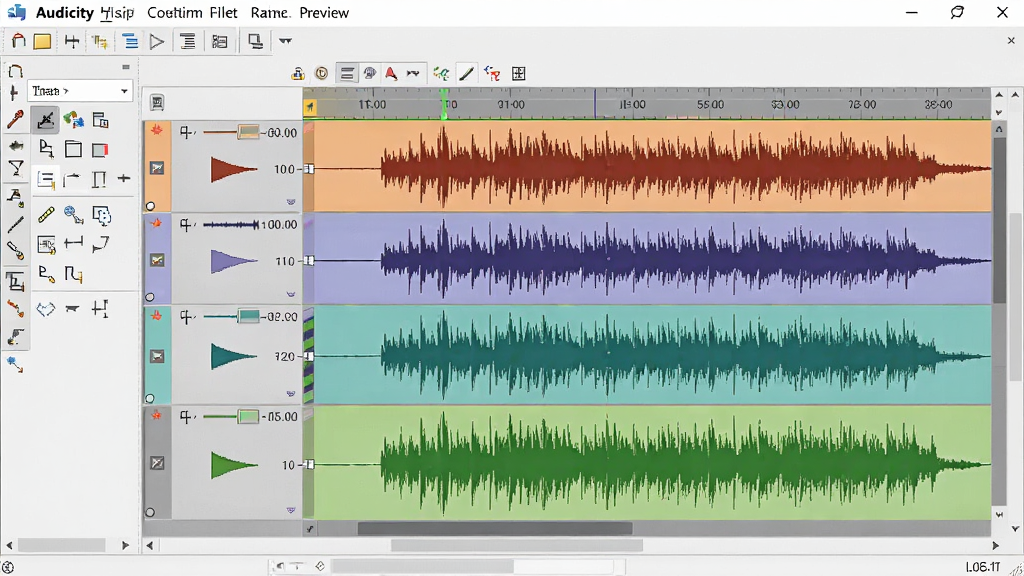Click the green playhead marker on the ruler
1024x576 pixels.
coord(444,104)
